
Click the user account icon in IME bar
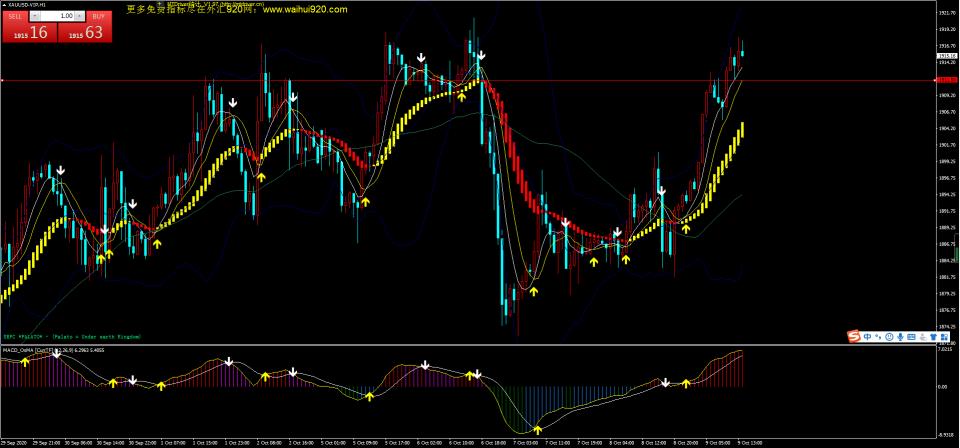pyautogui.click(x=923, y=337)
